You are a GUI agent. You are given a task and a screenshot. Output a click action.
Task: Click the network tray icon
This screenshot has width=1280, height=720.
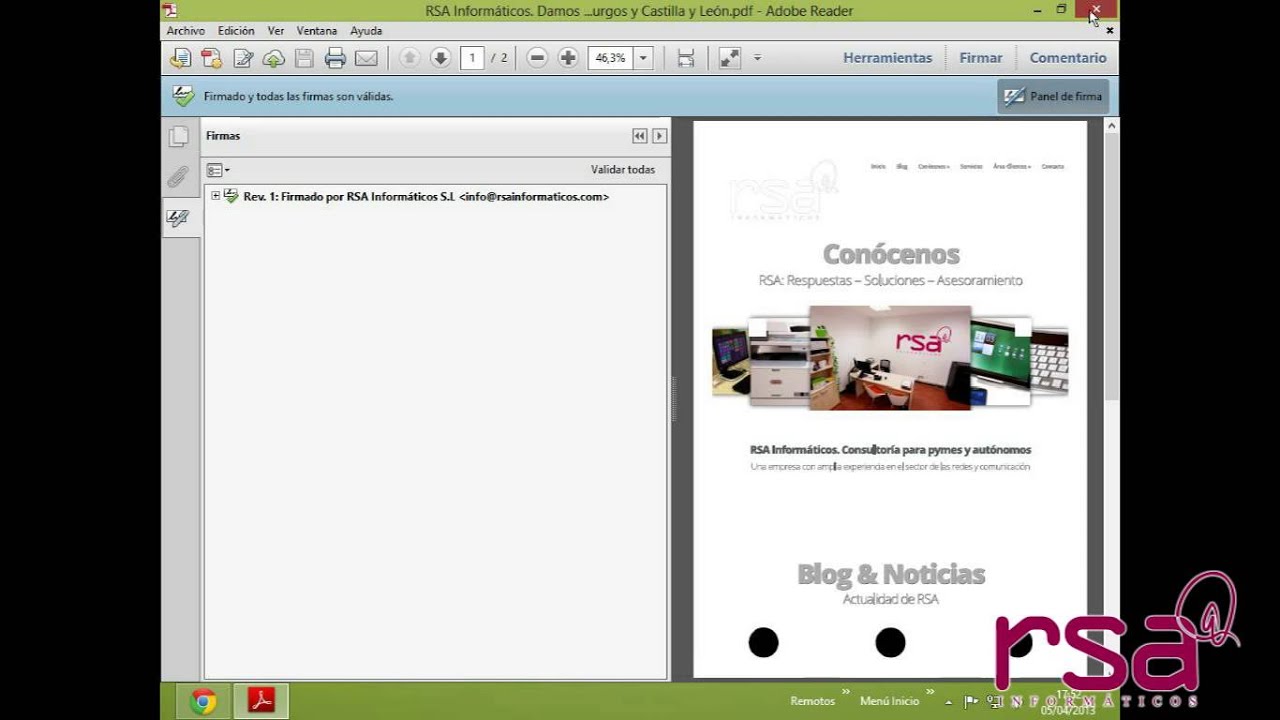click(993, 702)
